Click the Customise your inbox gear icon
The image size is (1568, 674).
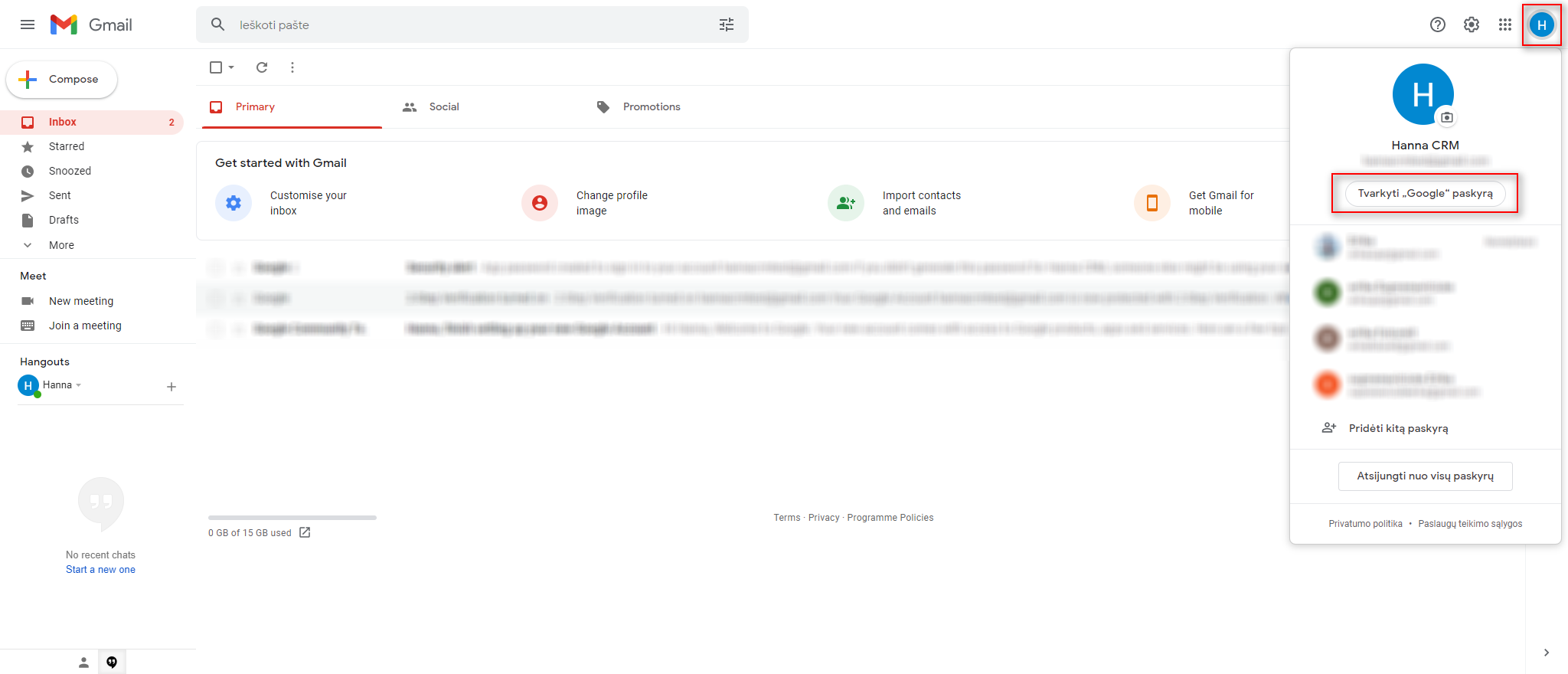coord(234,203)
